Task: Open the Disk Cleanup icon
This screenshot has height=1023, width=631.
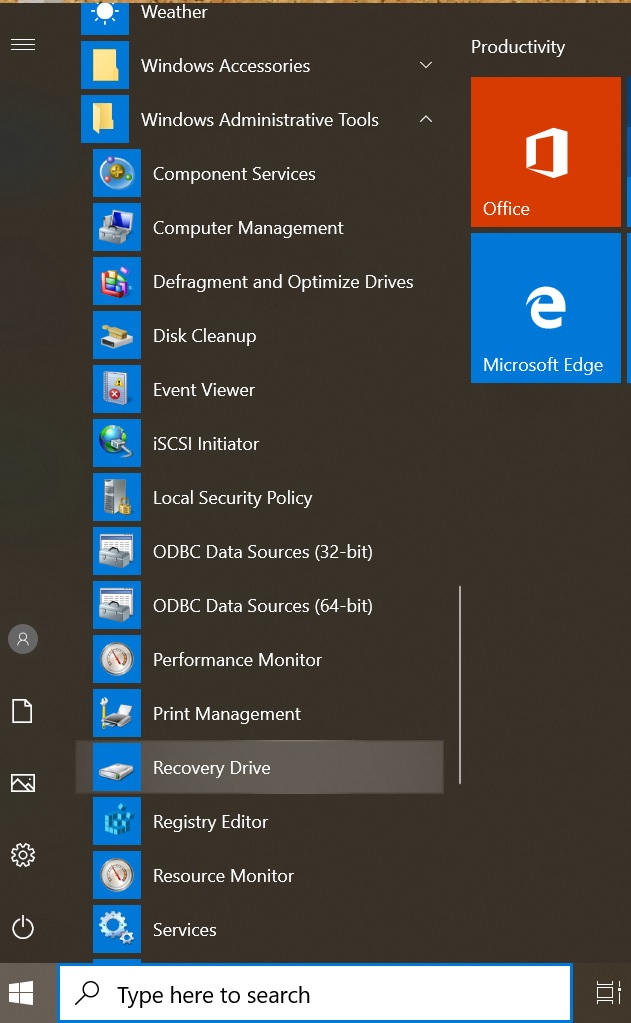Action: tap(117, 335)
